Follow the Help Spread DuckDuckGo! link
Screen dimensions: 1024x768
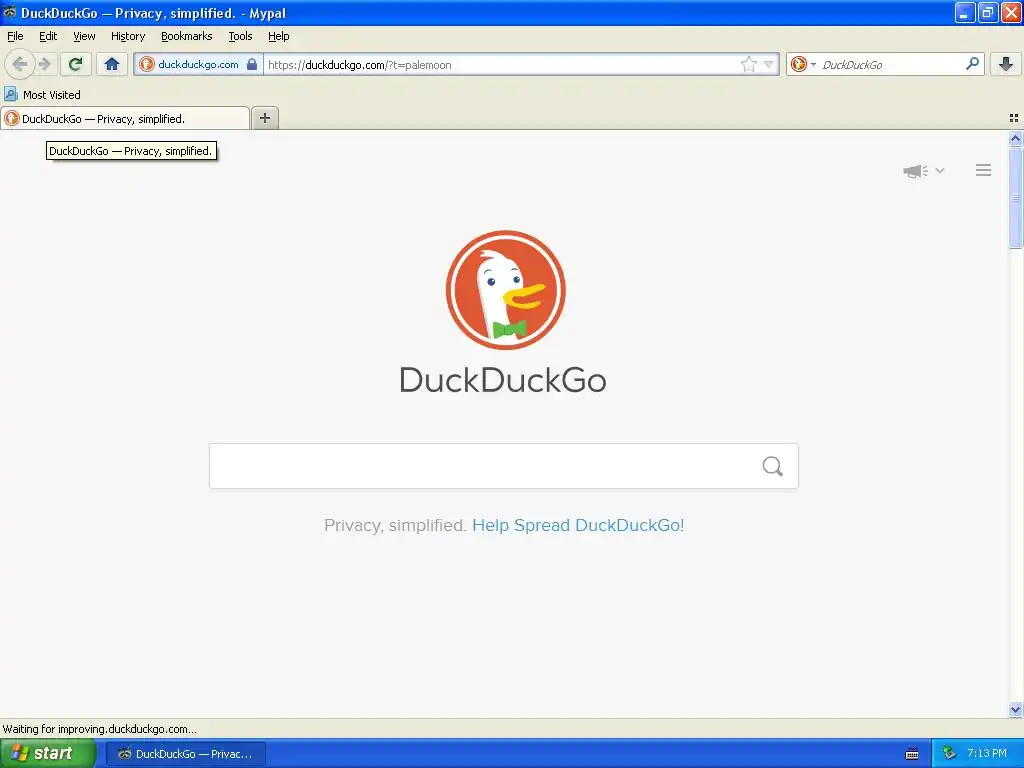tap(578, 525)
